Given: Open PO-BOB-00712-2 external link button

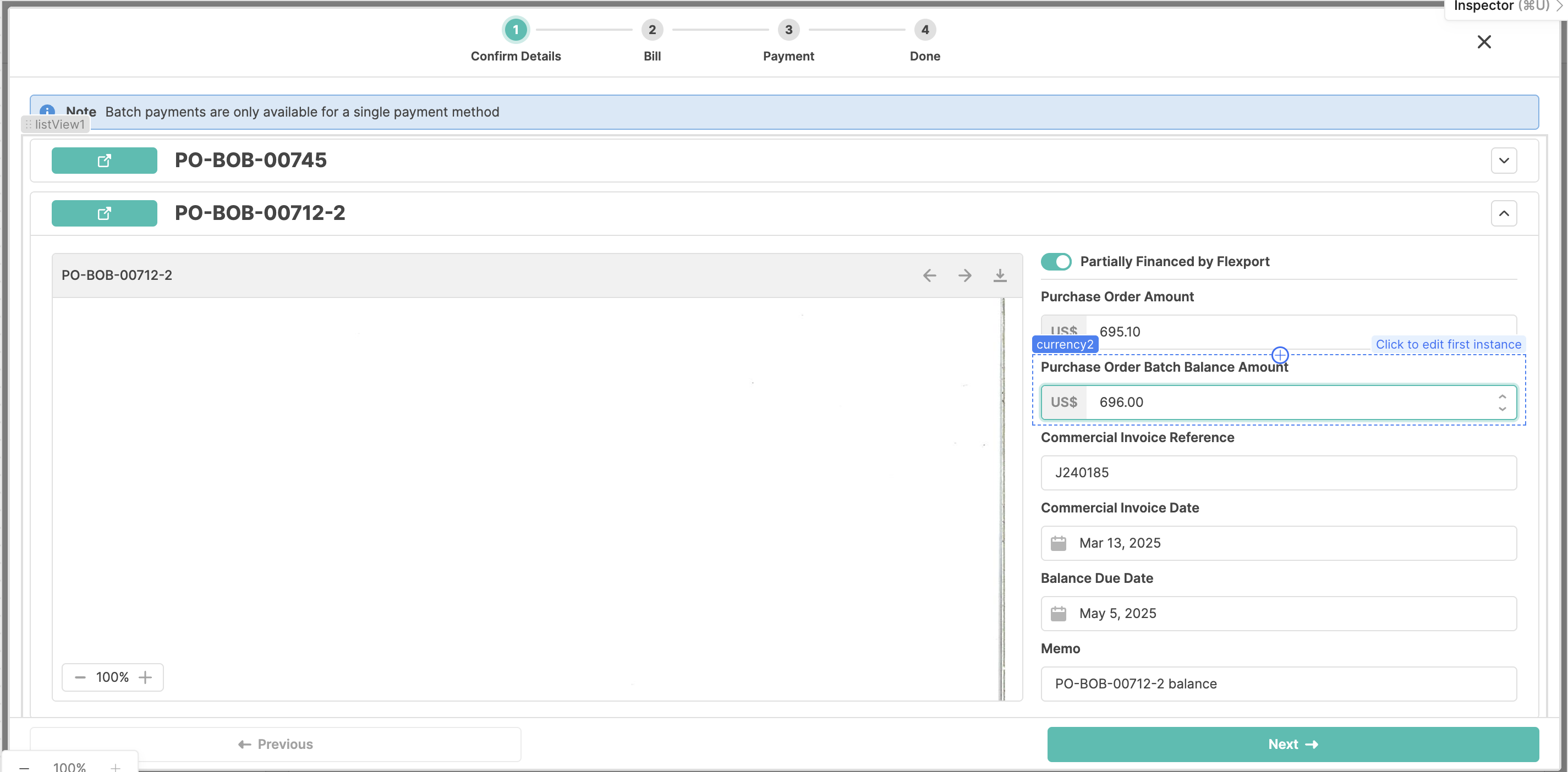Looking at the screenshot, I should point(104,213).
